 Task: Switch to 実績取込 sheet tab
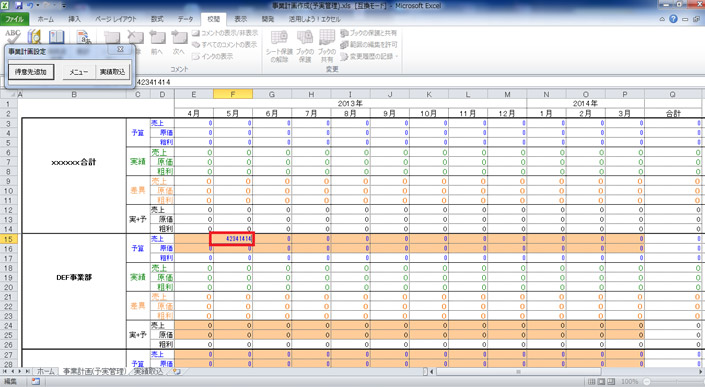pyautogui.click(x=148, y=371)
